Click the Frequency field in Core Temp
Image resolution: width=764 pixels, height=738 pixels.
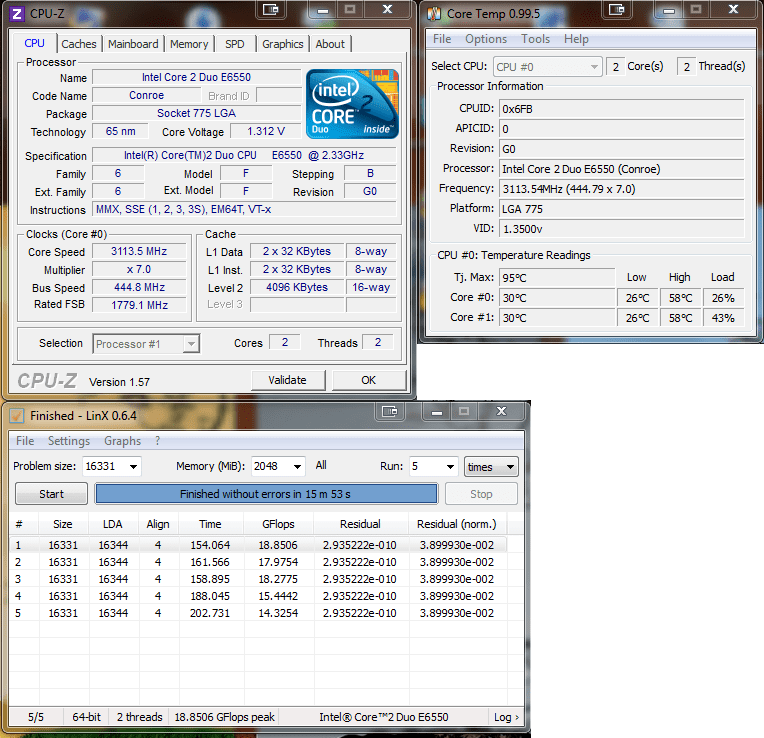pos(621,189)
